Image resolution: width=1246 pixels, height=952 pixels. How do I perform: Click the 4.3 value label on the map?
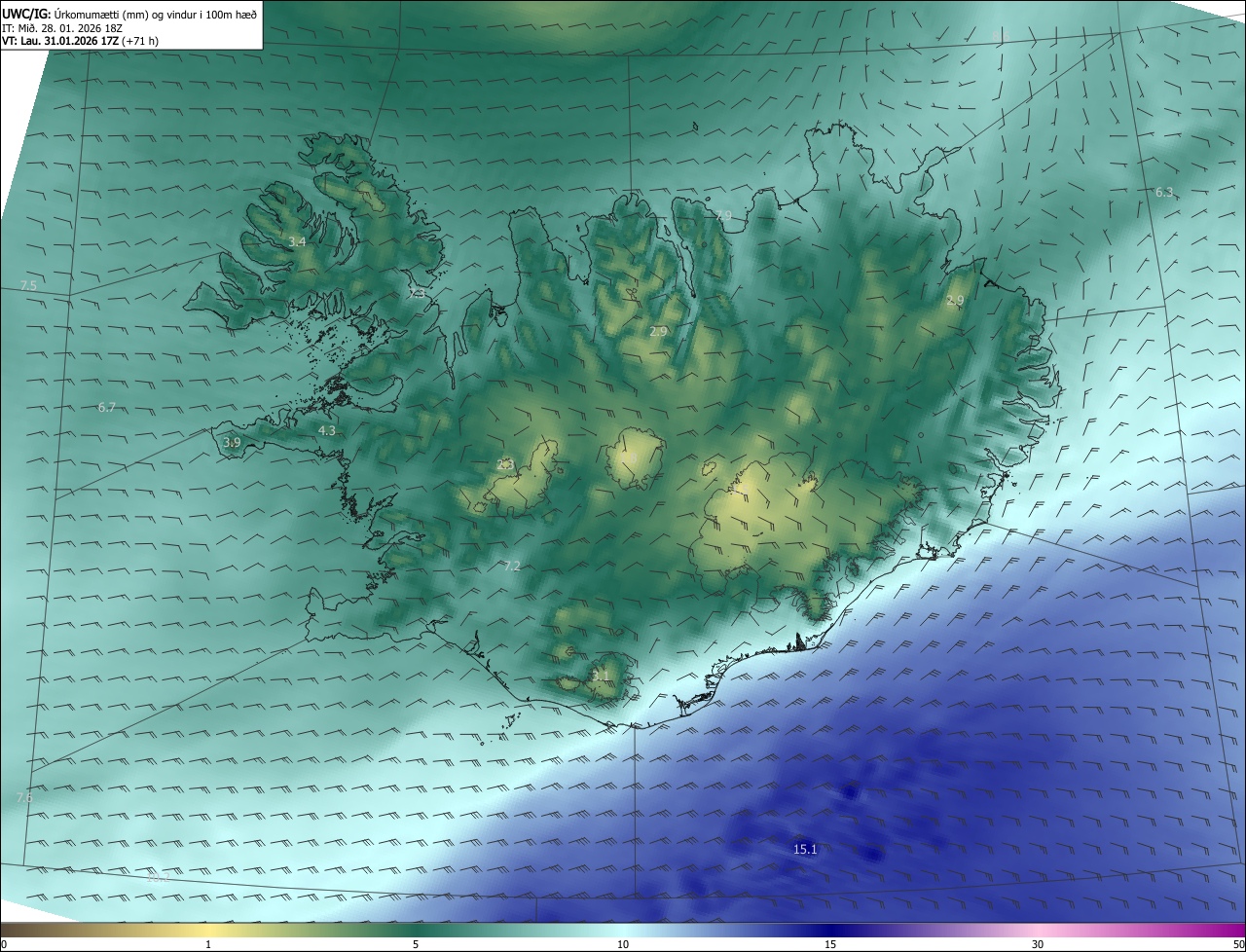(327, 430)
